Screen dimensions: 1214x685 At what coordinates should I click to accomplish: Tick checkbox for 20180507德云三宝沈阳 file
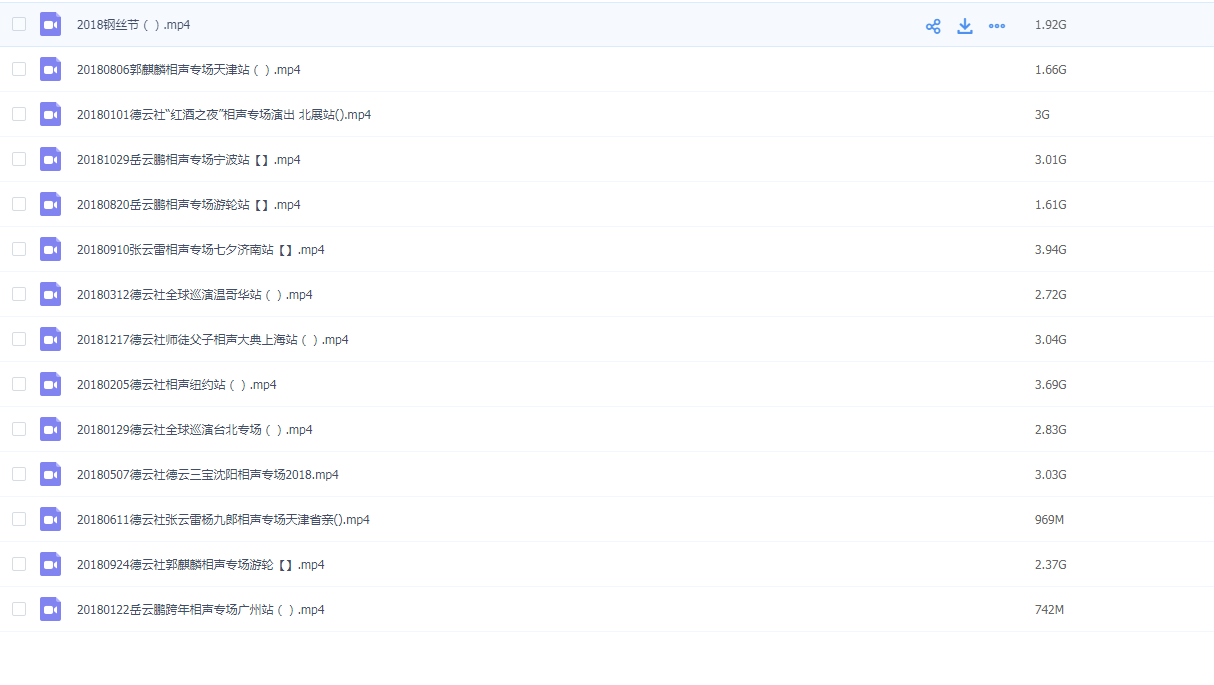19,474
